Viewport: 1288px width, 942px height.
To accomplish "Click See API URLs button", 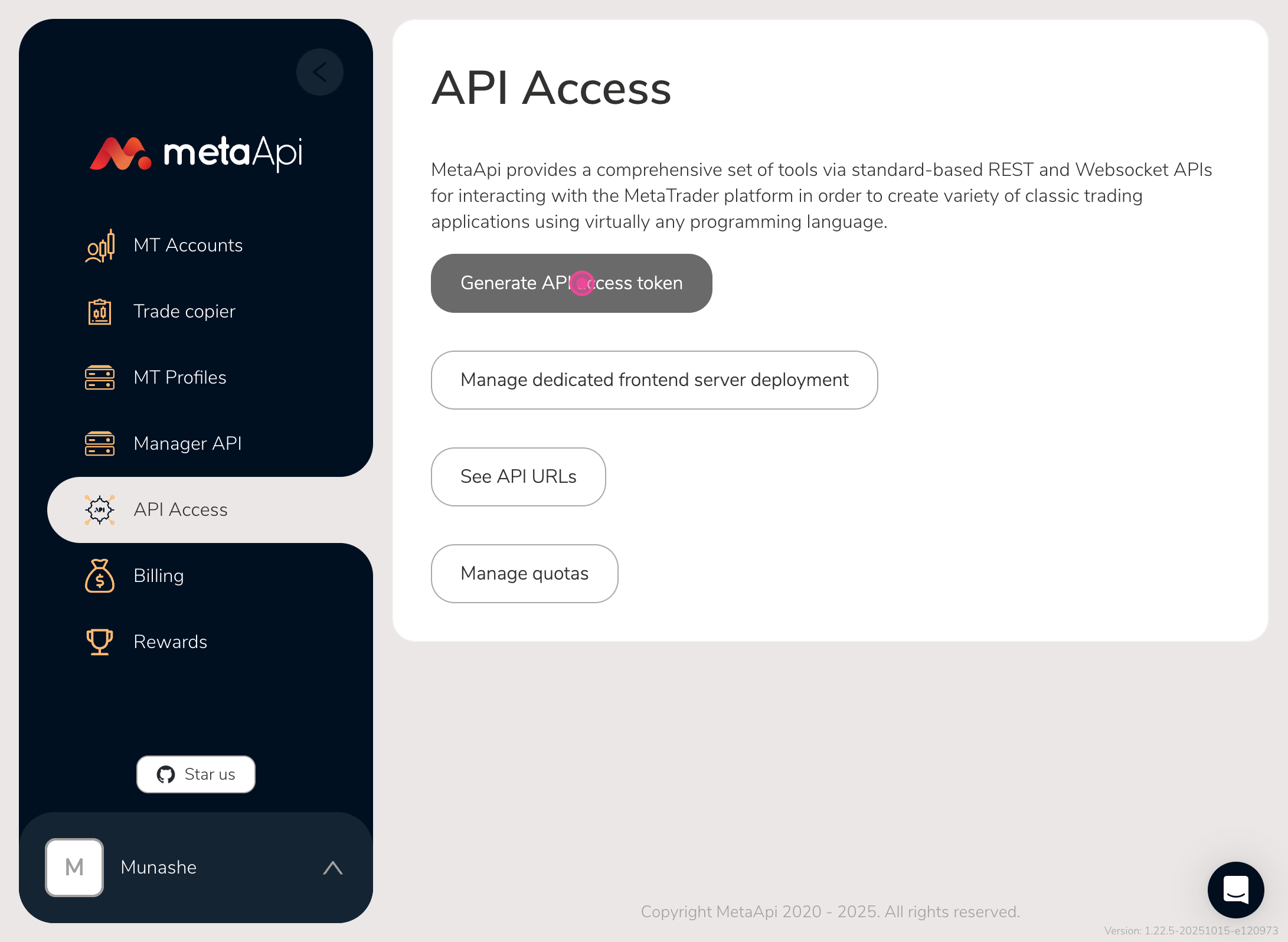I will coord(518,477).
